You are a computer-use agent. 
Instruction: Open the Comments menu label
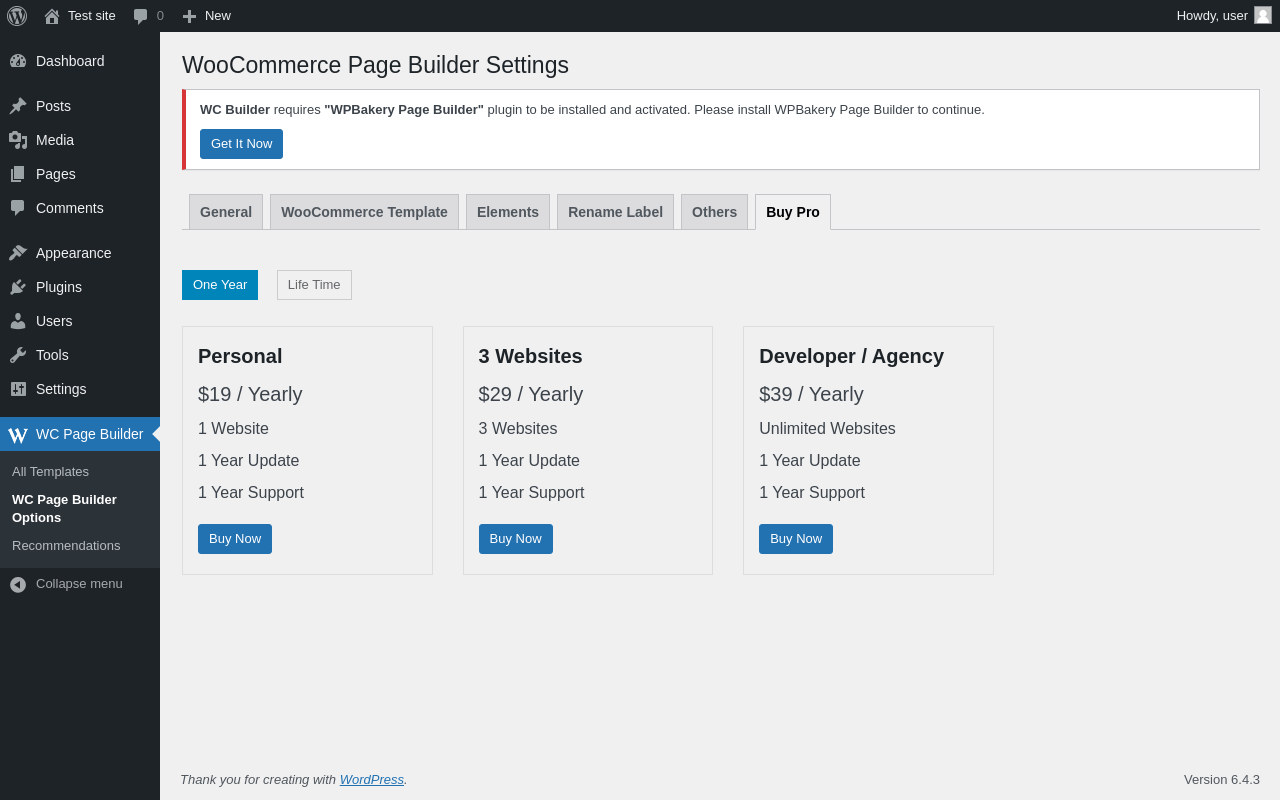(70, 208)
